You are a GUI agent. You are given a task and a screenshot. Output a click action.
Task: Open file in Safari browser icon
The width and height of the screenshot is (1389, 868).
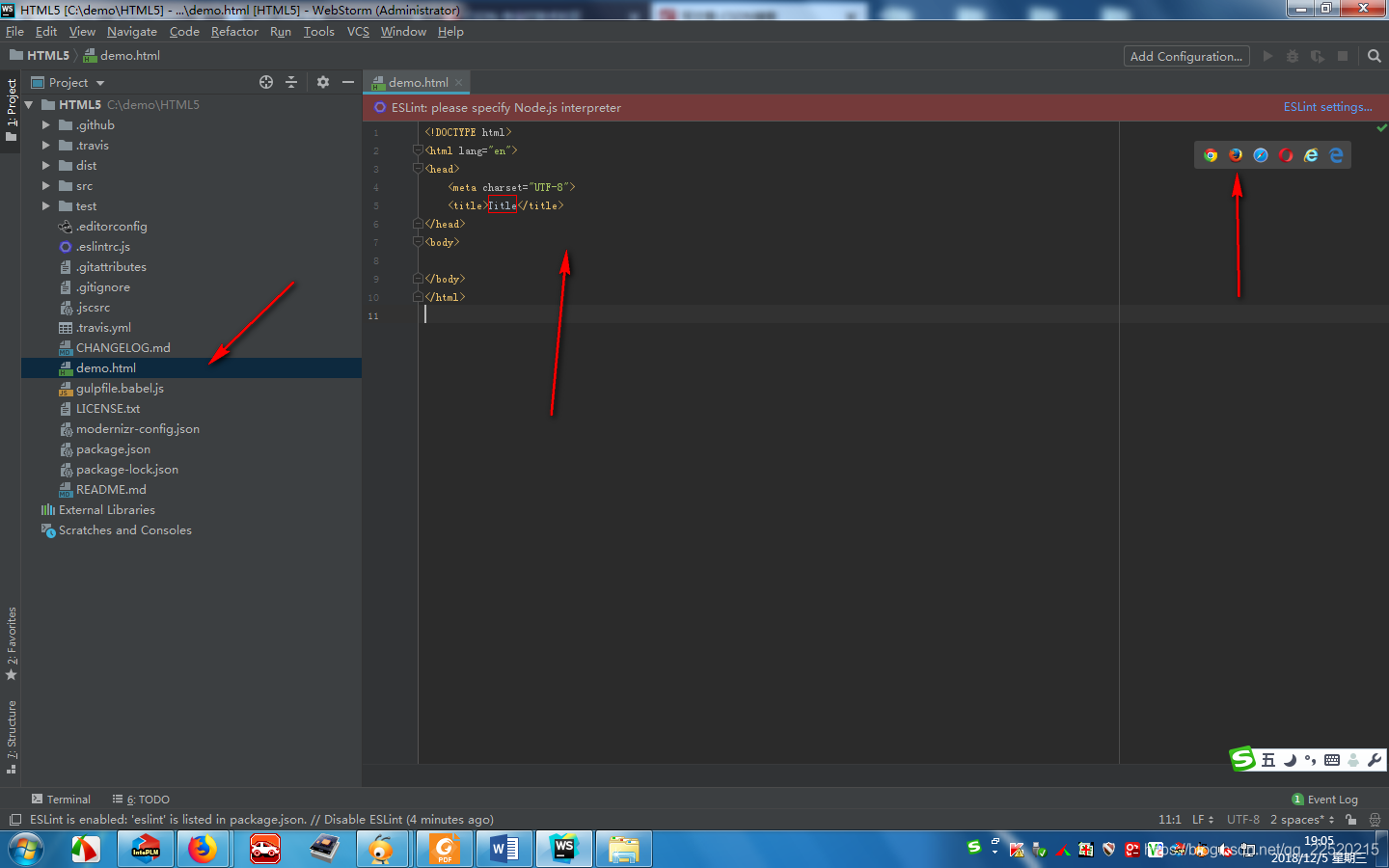pyautogui.click(x=1261, y=155)
